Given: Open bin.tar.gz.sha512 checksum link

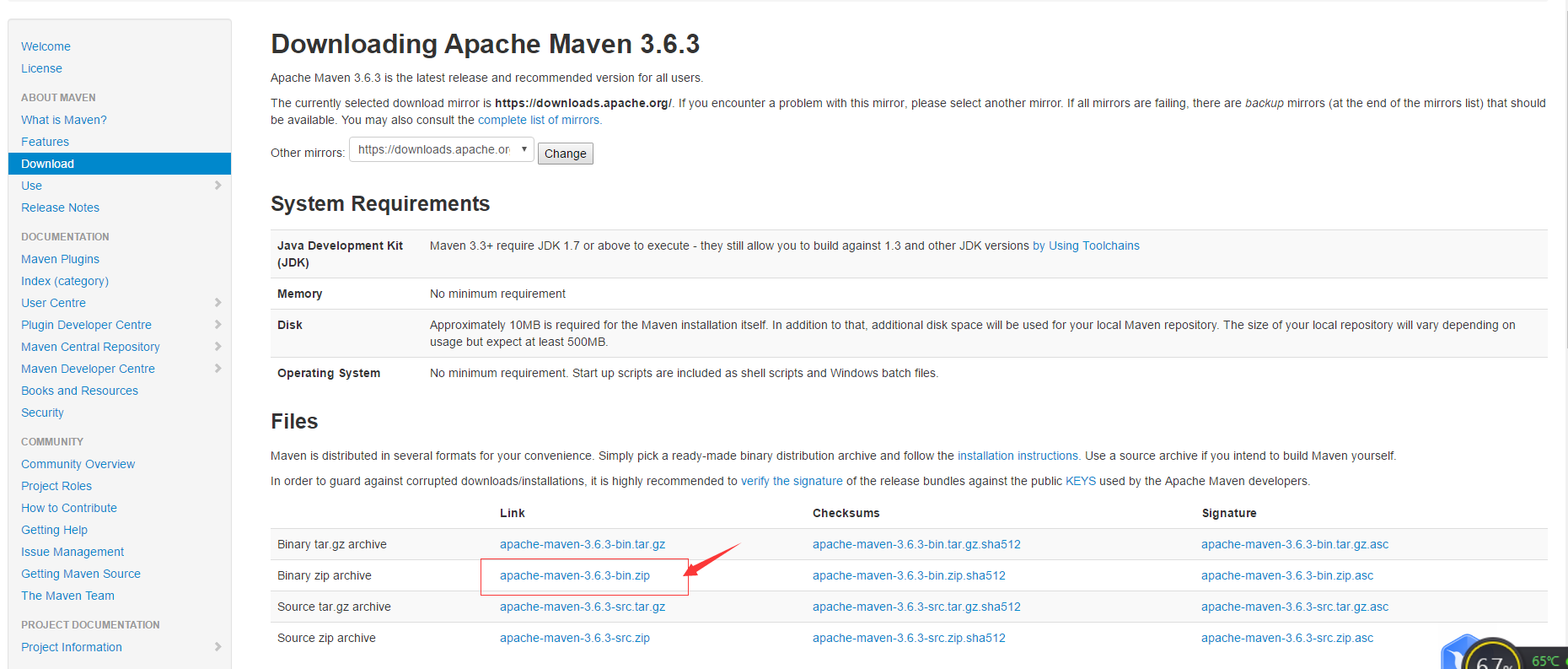Looking at the screenshot, I should tap(916, 544).
